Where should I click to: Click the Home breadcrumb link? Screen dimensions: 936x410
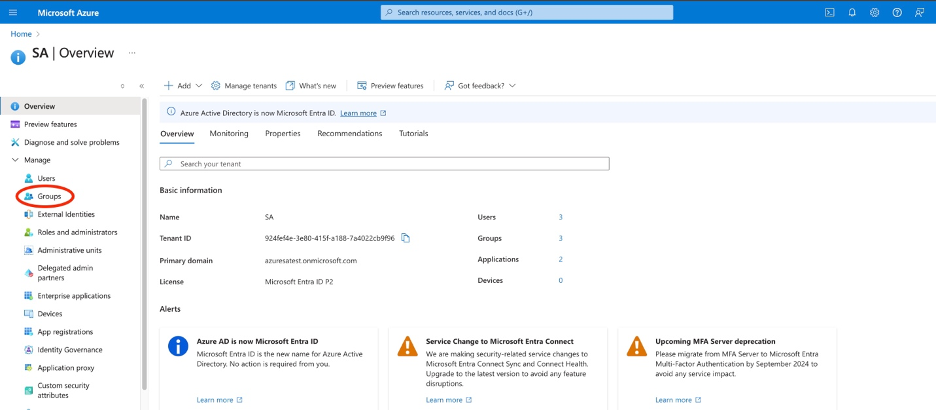point(21,34)
